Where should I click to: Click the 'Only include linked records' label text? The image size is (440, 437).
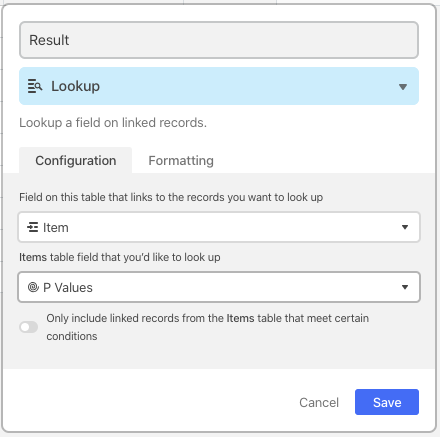tap(207, 327)
